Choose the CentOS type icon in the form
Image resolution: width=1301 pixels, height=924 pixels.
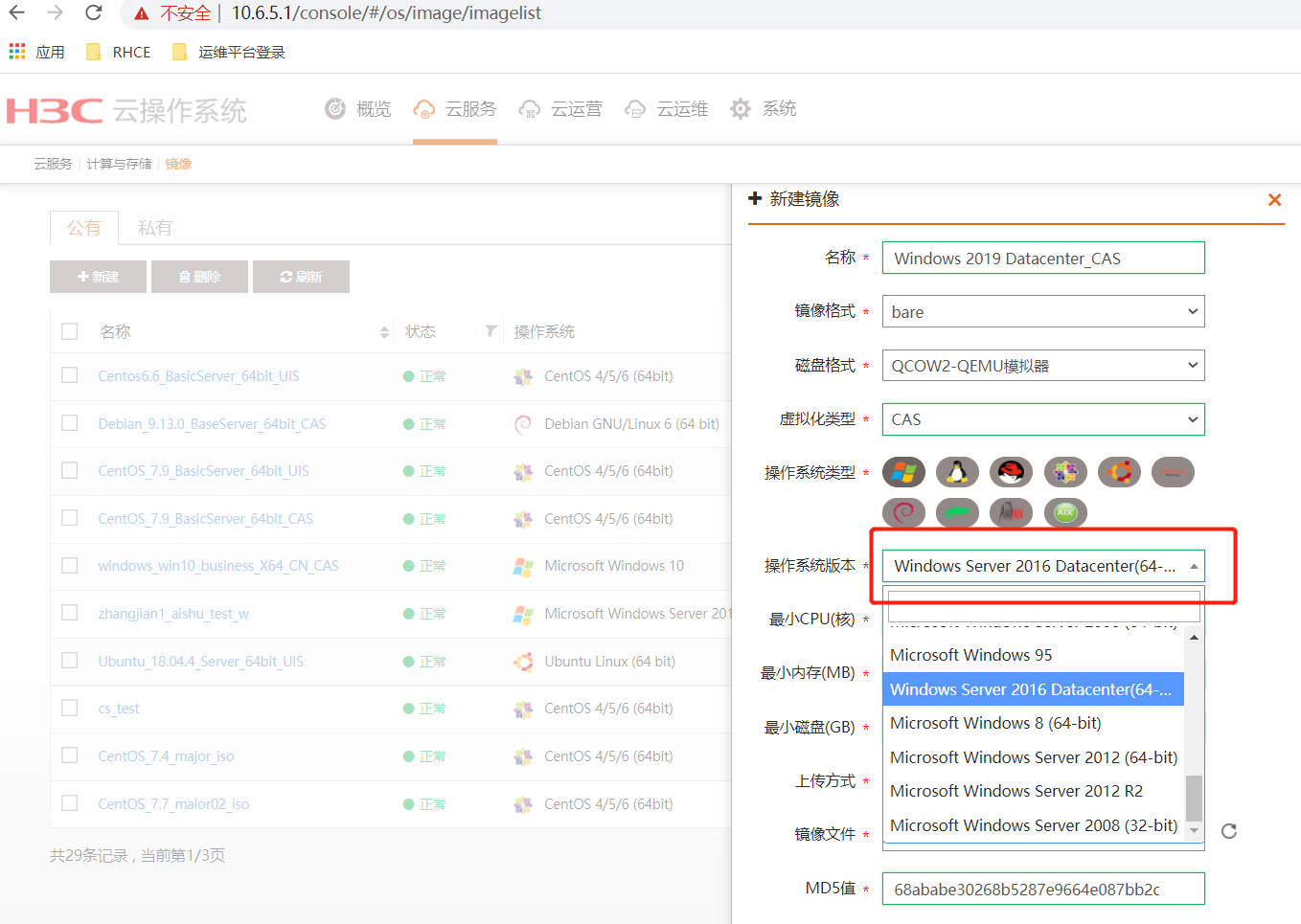tap(1065, 472)
